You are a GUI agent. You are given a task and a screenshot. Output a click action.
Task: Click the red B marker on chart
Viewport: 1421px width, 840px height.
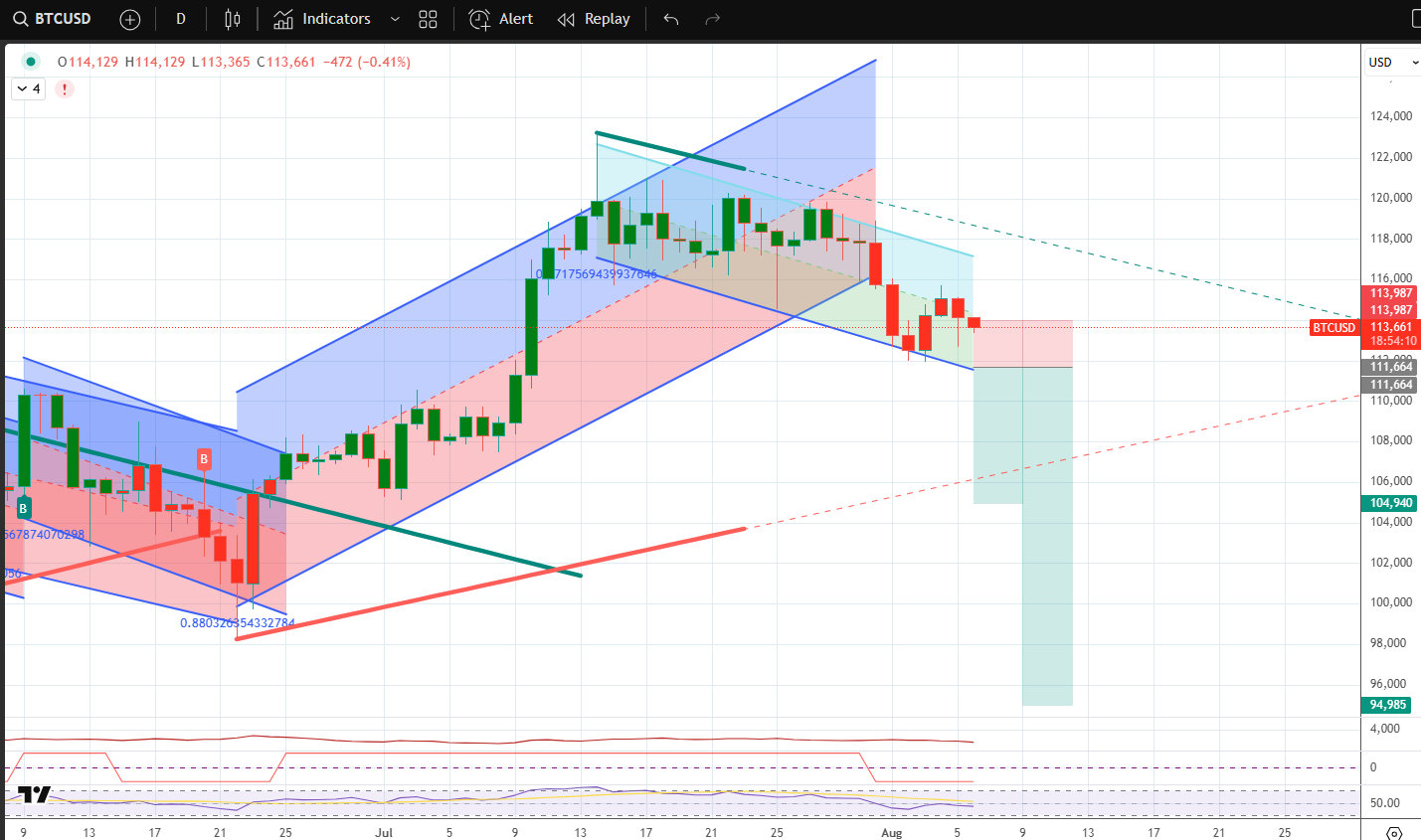(x=204, y=458)
